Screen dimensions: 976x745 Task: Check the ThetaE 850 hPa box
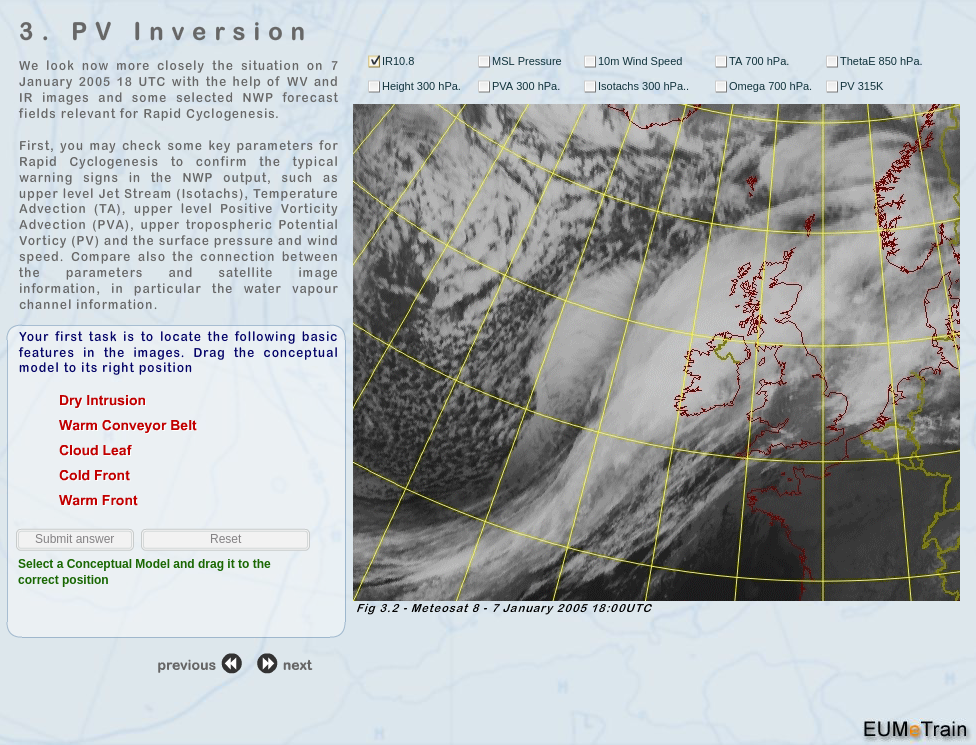point(832,61)
